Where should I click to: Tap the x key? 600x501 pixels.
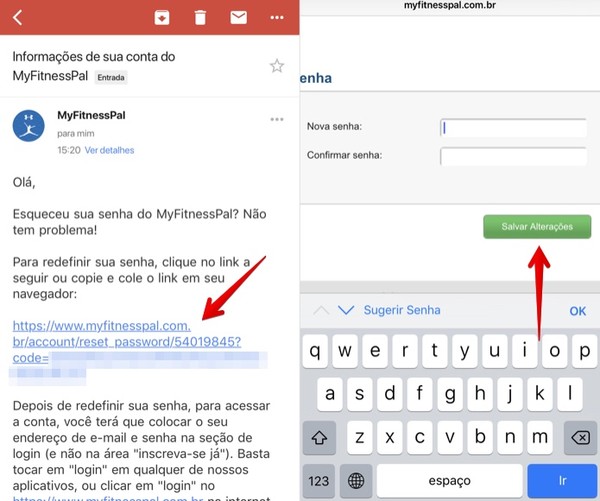[x=390, y=437]
